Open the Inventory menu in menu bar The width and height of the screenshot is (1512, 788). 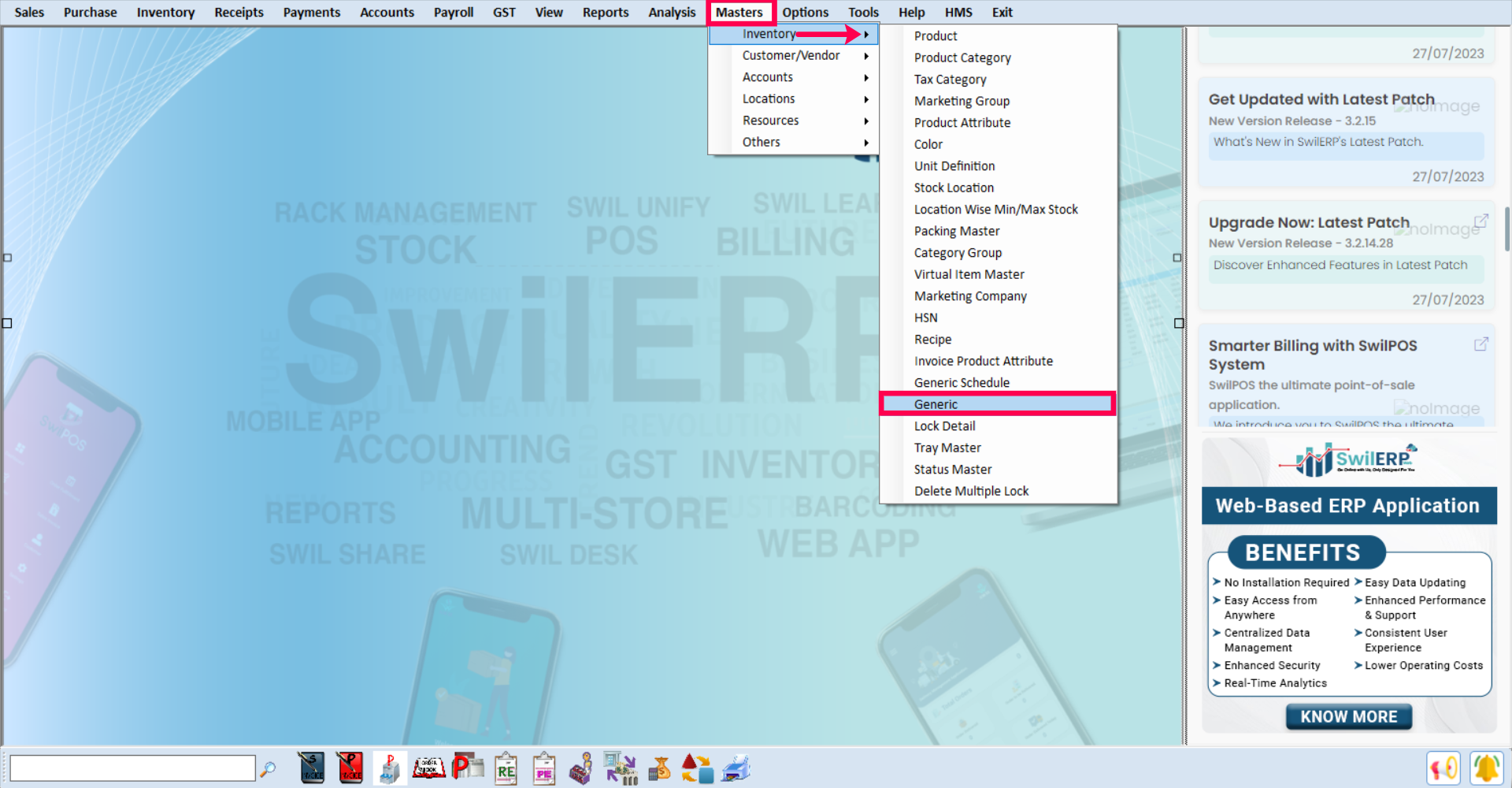coord(165,13)
